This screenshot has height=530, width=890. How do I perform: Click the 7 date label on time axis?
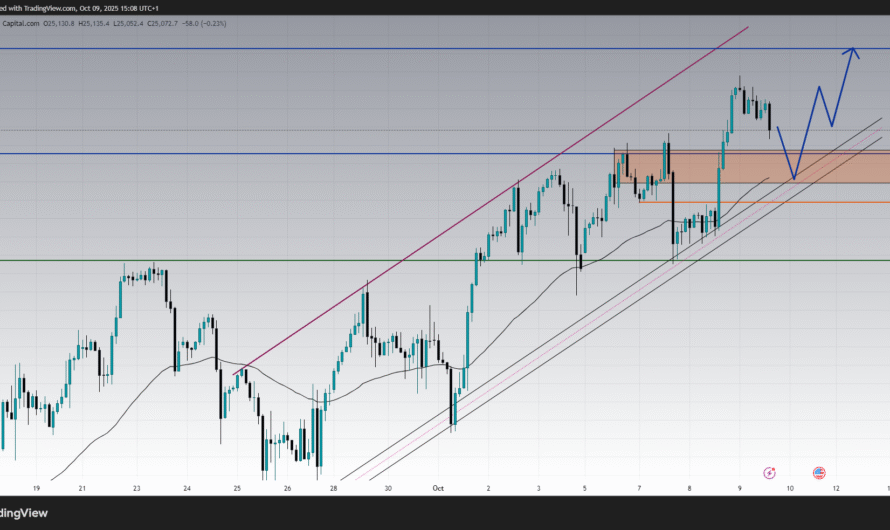point(639,489)
